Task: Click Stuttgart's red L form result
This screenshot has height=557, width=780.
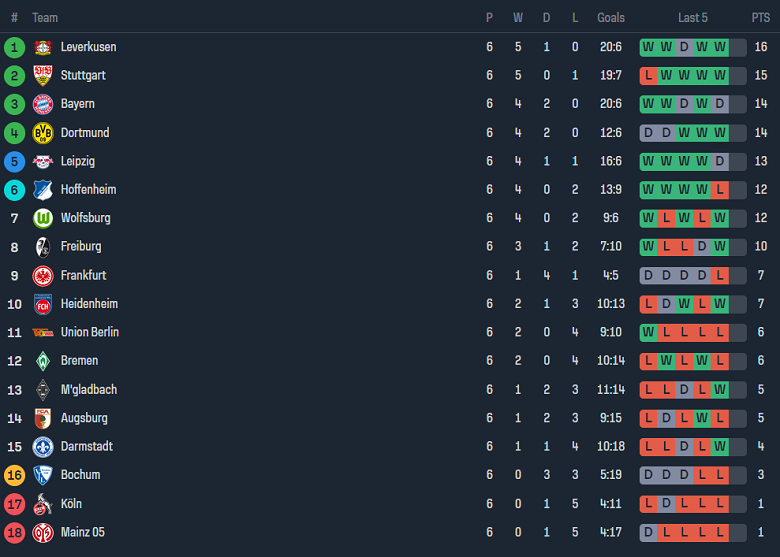Action: (648, 76)
